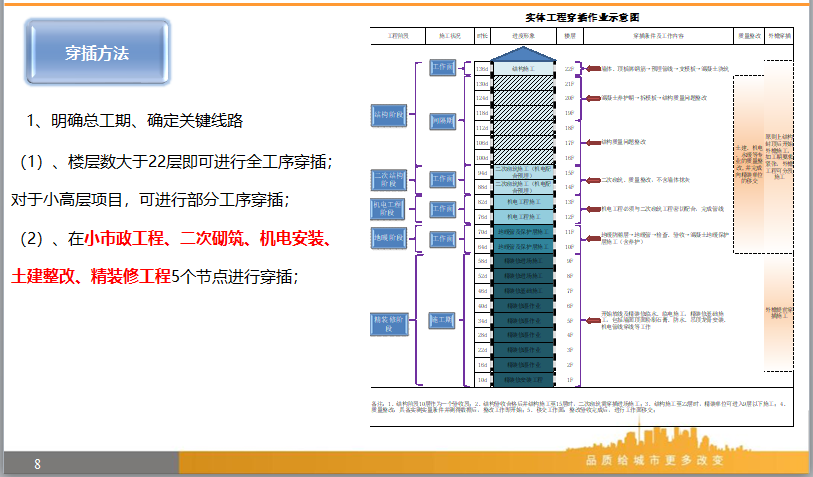Click the blue roof triangle of the building
The height and width of the screenshot is (477, 813).
pos(524,54)
